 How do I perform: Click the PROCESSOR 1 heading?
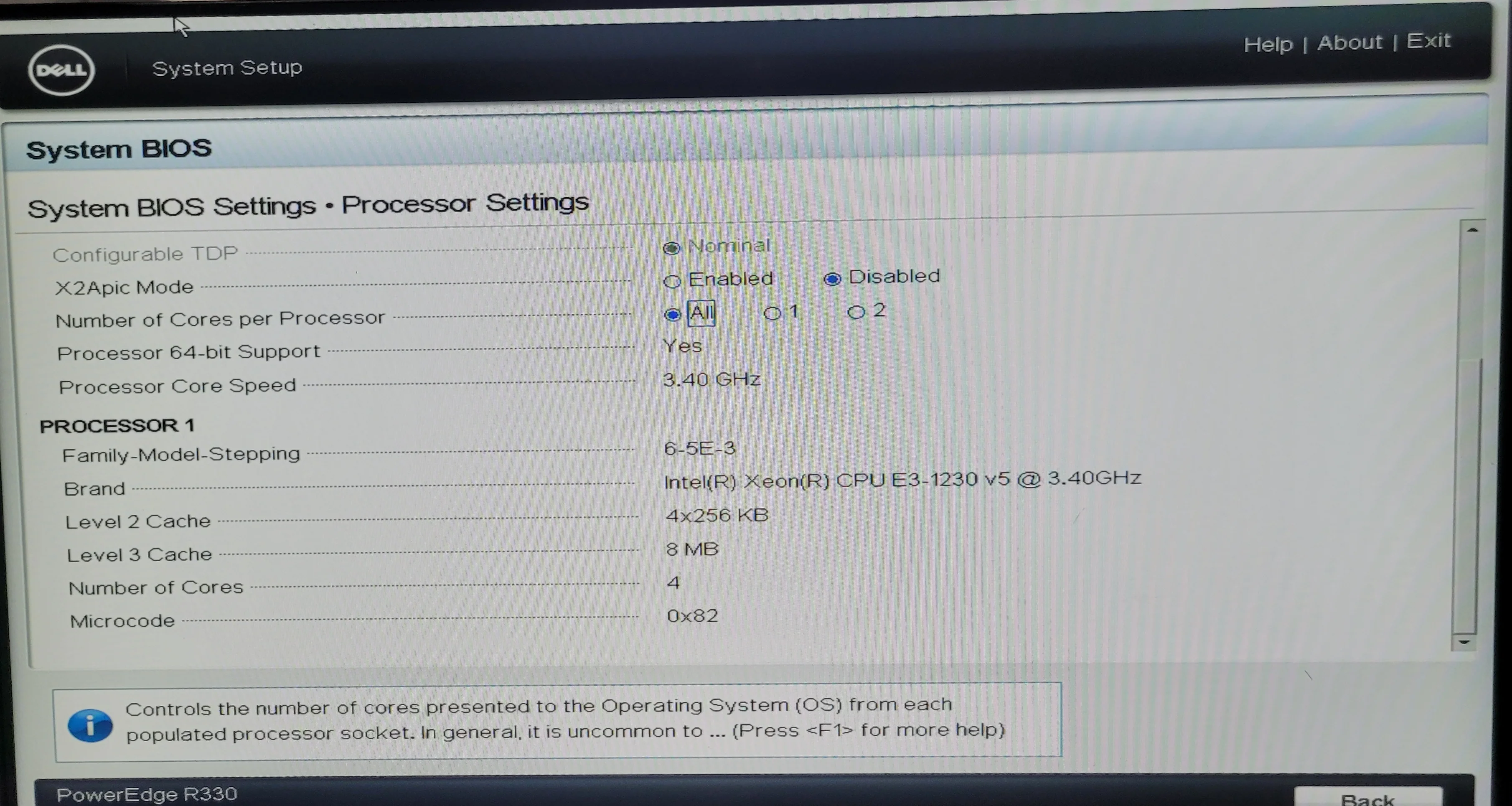tap(117, 426)
